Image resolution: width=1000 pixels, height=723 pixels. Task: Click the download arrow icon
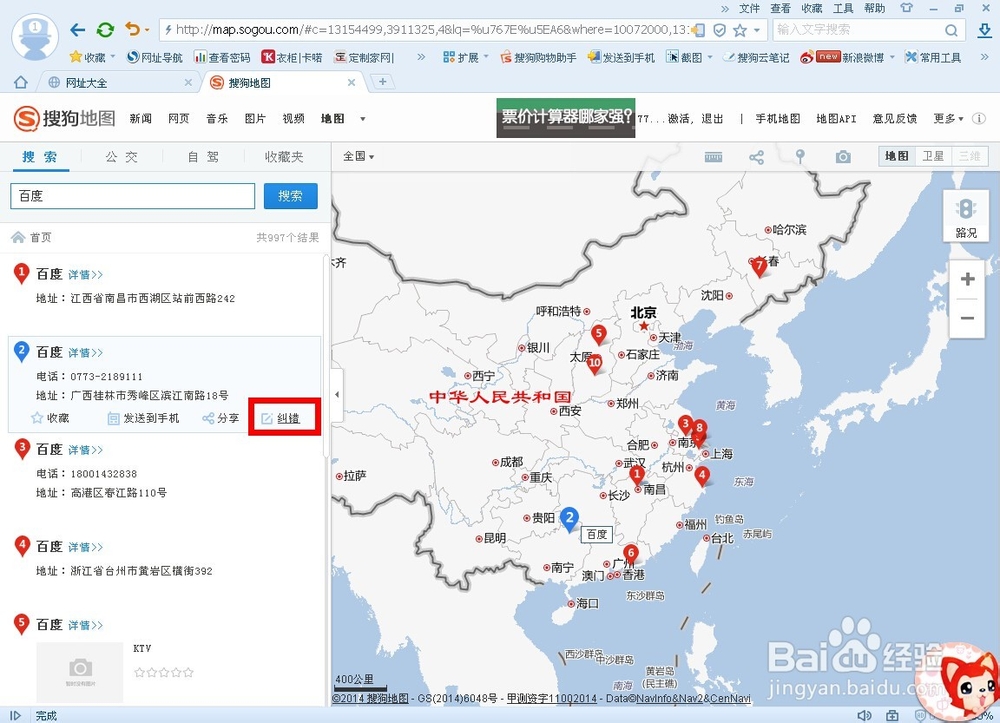tap(984, 29)
